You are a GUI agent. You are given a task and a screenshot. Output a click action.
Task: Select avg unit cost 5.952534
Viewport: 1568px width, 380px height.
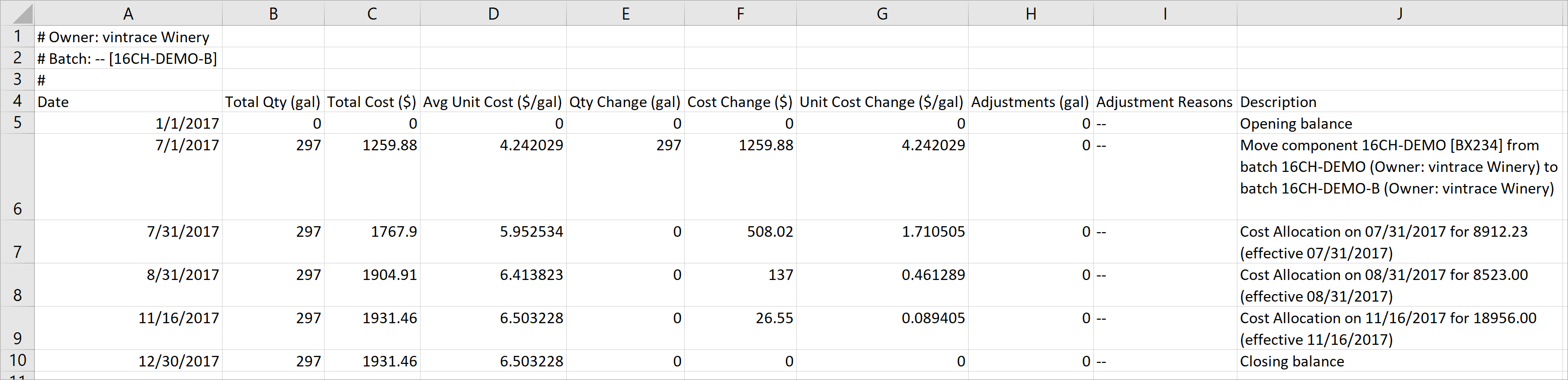coord(493,242)
